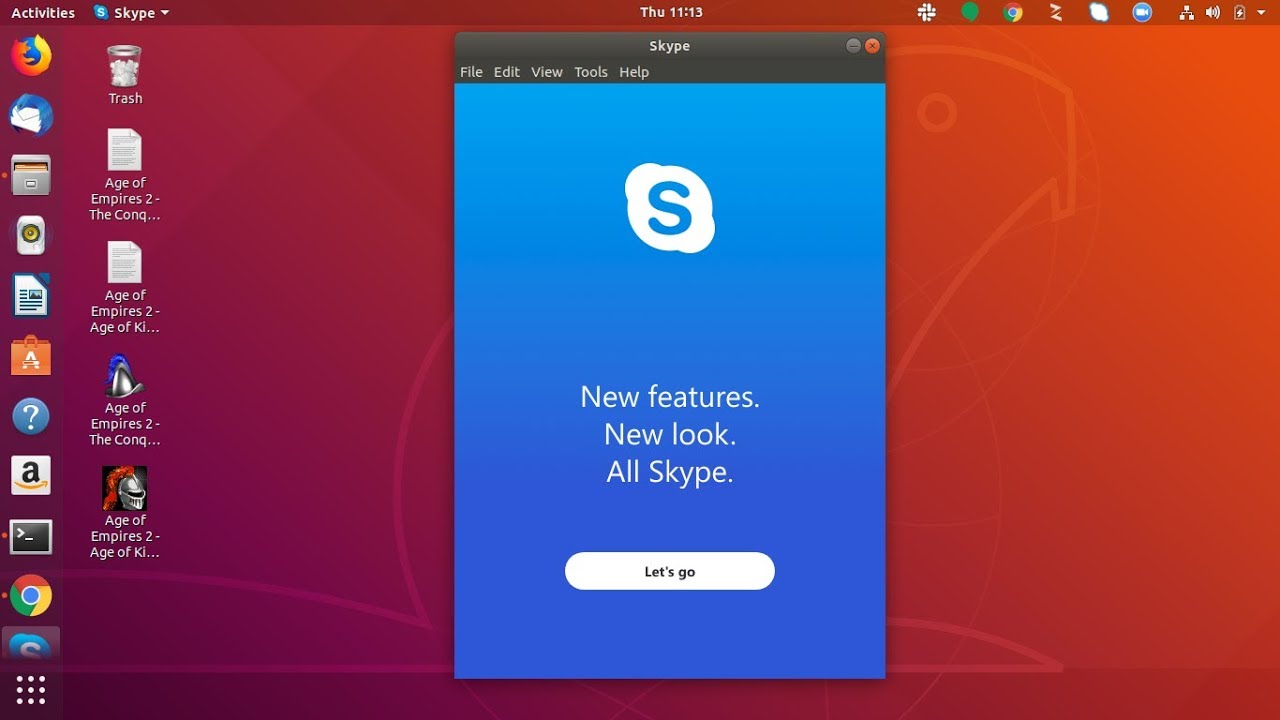The height and width of the screenshot is (720, 1280).
Task: Select the red knight Age of Empires launcher
Action: click(125, 513)
